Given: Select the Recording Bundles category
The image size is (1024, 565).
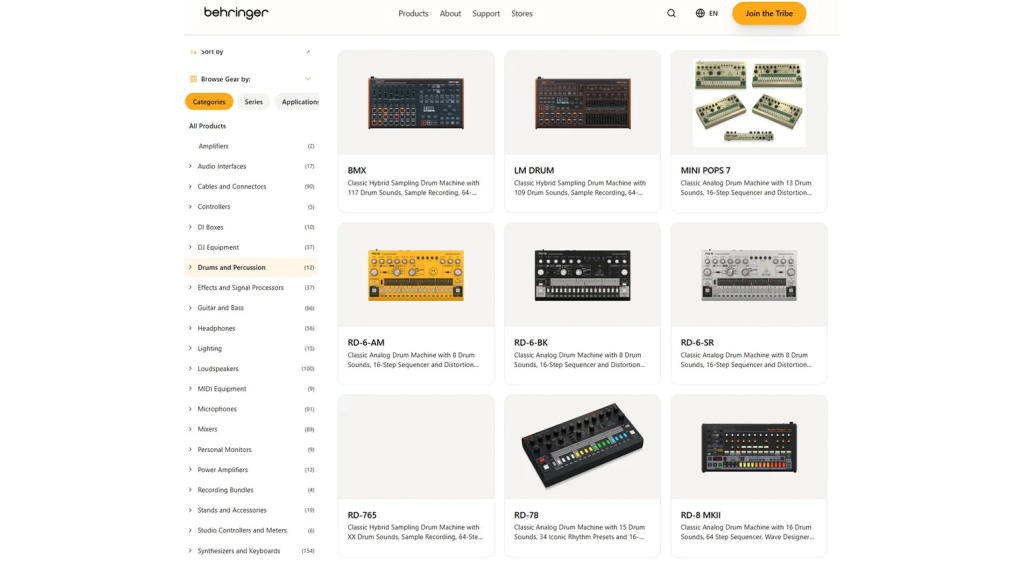Looking at the screenshot, I should pyautogui.click(x=225, y=490).
